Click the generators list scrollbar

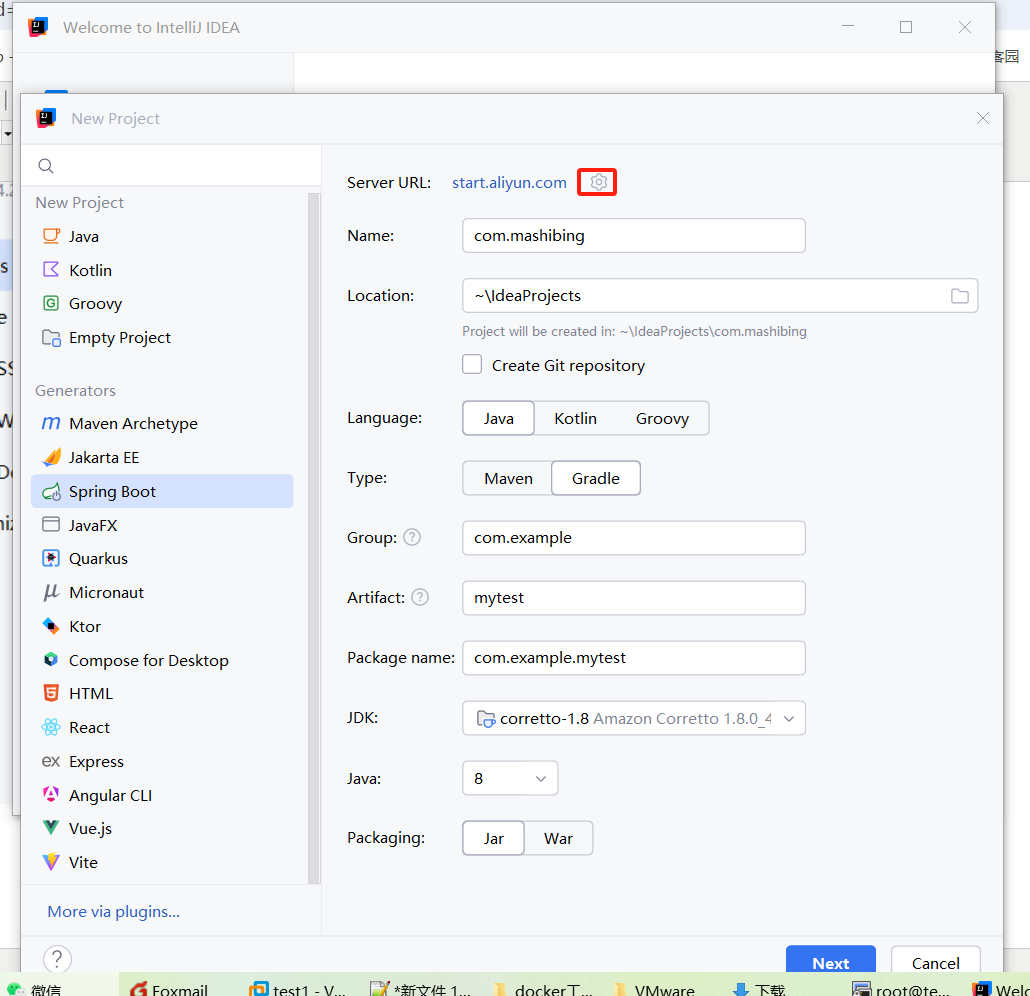(313, 537)
